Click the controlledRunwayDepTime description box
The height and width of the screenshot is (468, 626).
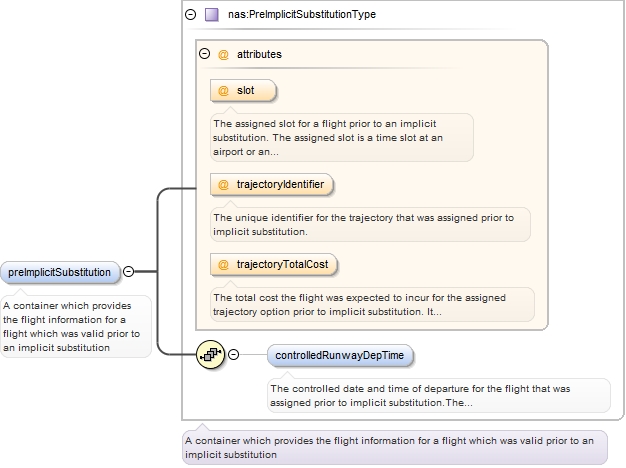point(438,396)
